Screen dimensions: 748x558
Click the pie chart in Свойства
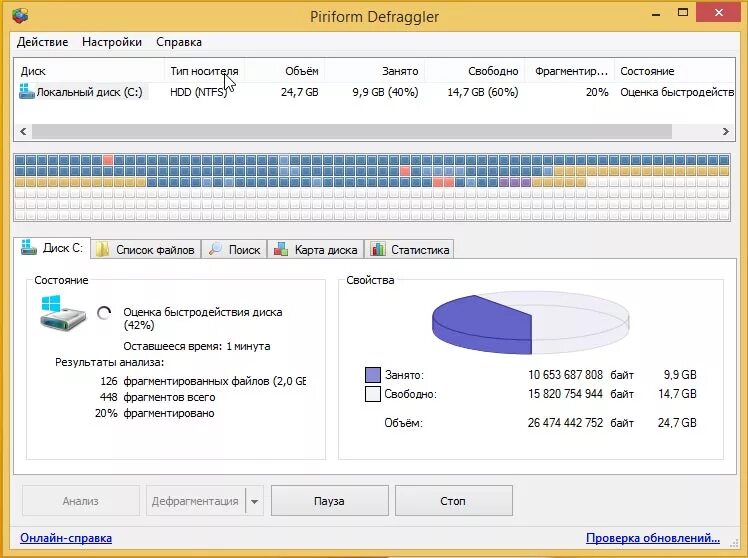pos(530,323)
